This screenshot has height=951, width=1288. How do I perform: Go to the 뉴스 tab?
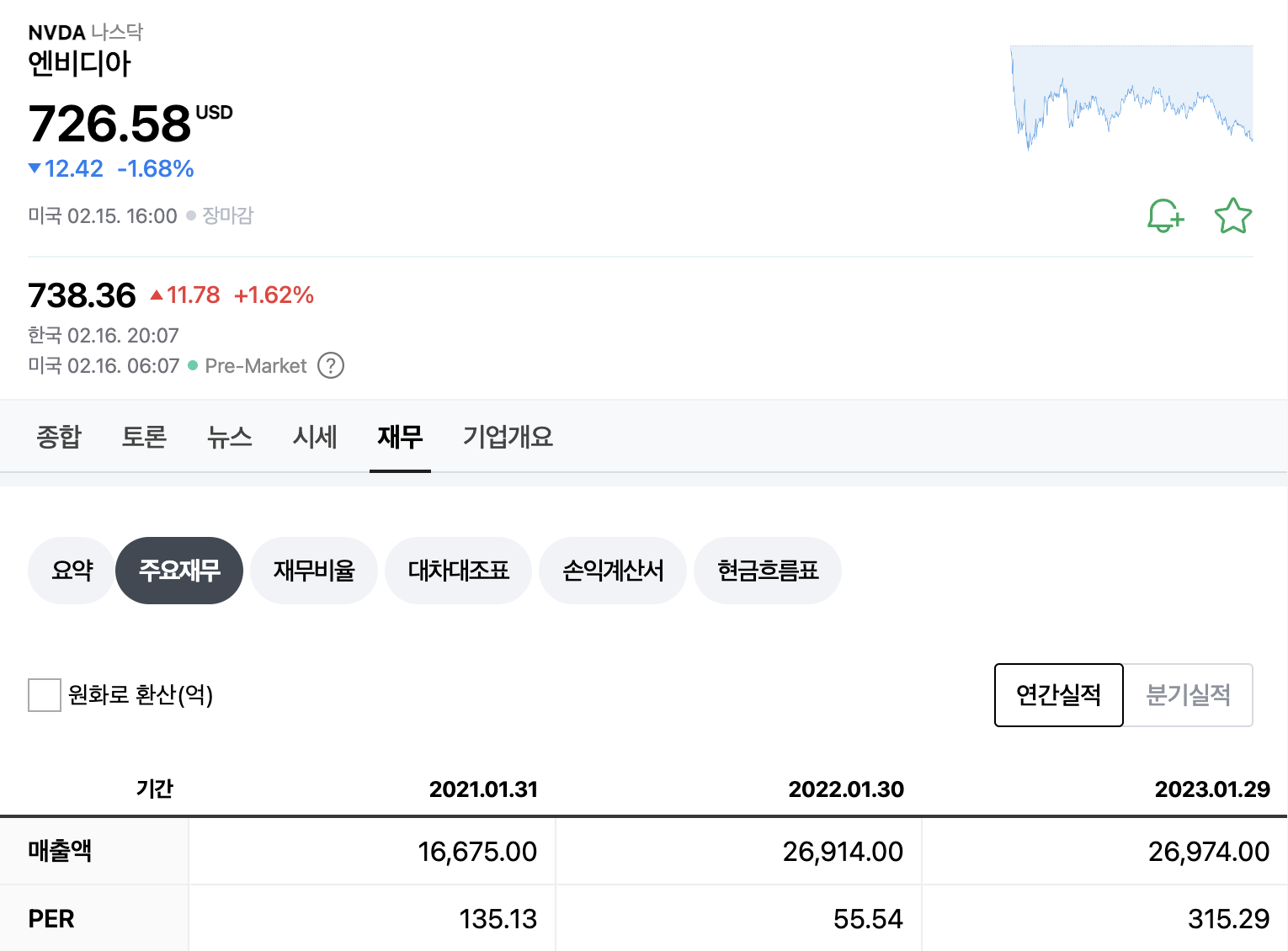pyautogui.click(x=230, y=437)
